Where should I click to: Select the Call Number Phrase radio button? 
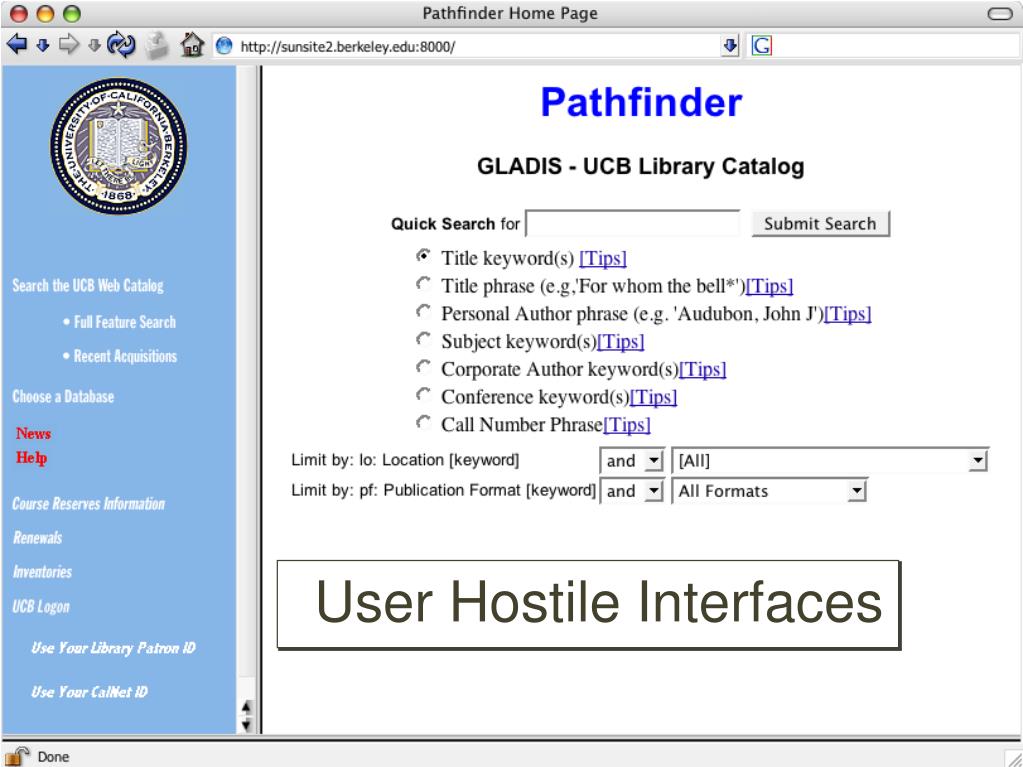(423, 423)
